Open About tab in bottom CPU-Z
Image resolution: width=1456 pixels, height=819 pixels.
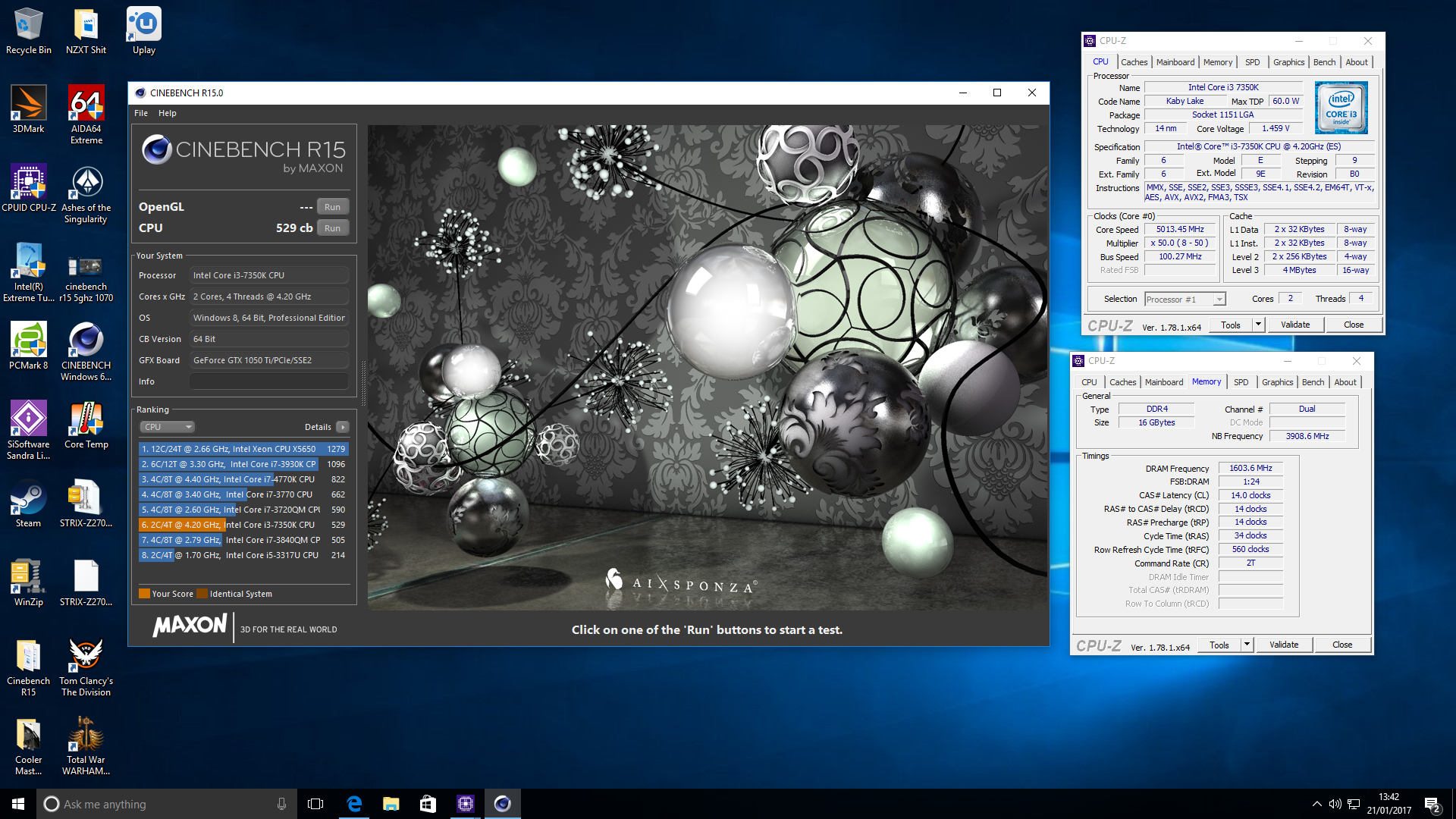pos(1345,382)
